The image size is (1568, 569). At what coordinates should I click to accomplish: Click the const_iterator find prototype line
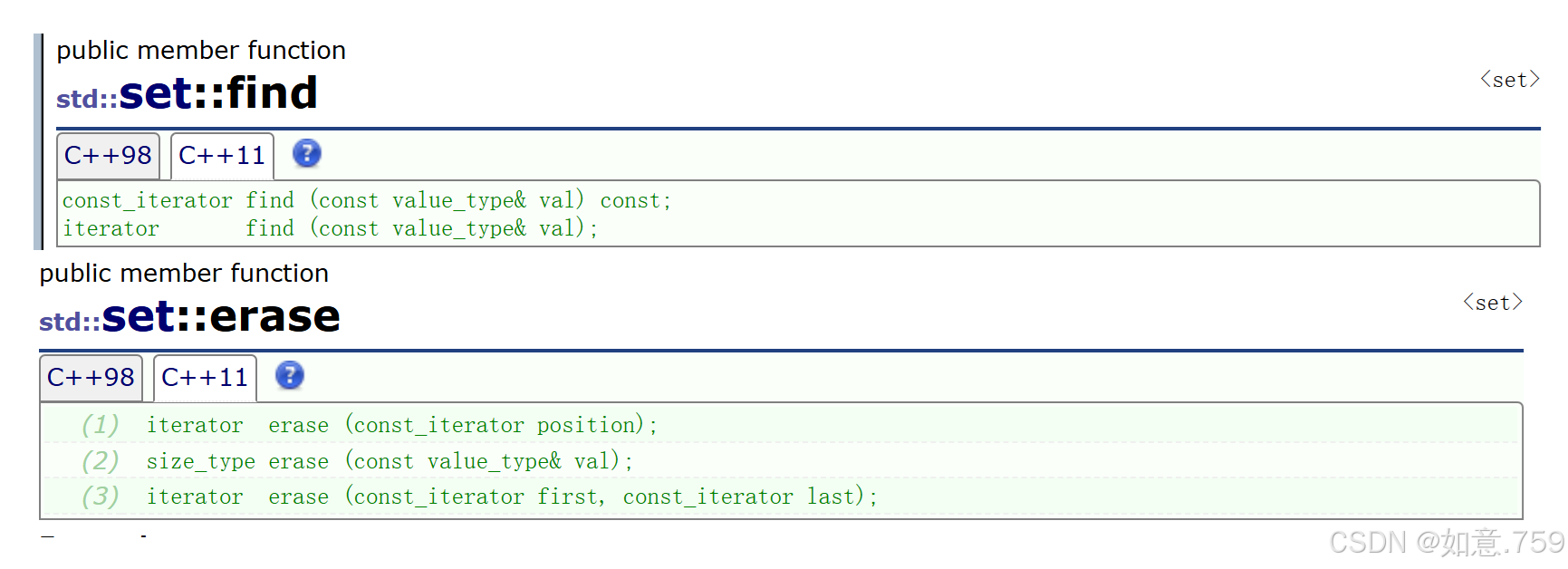click(367, 200)
